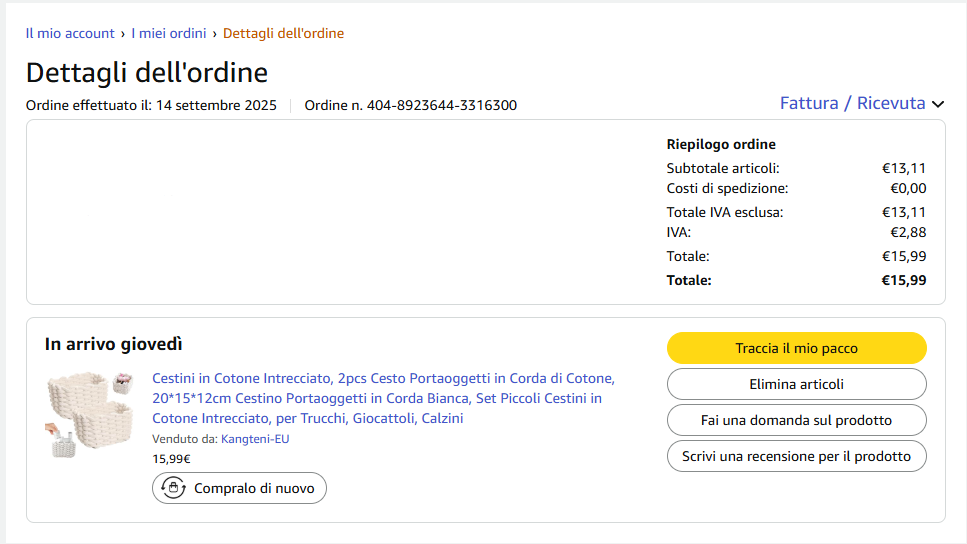This screenshot has height=544, width=967.
Task: Open the Cestini in Cotone Intrecciato product link
Action: click(x=383, y=398)
